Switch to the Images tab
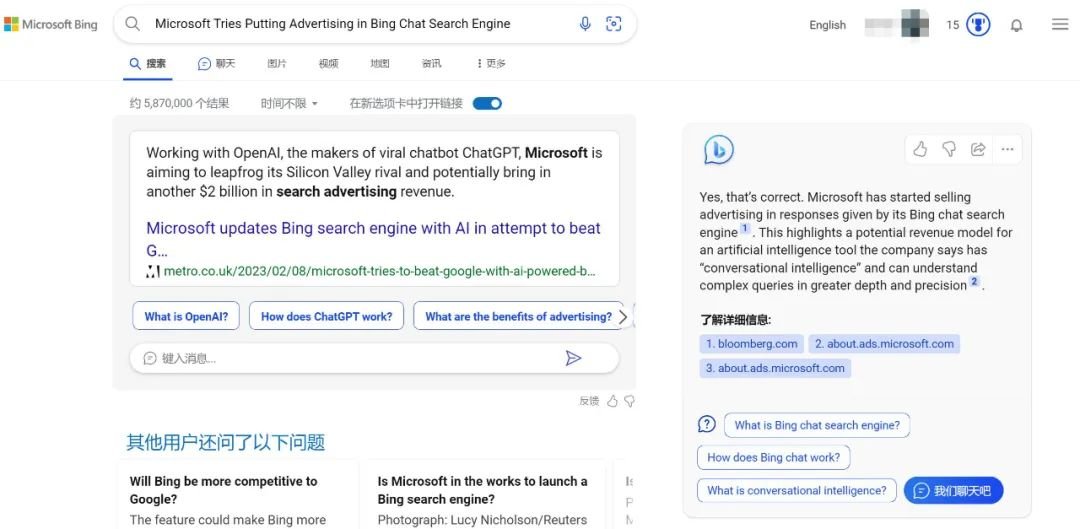The height and width of the screenshot is (529, 1080). coord(277,63)
